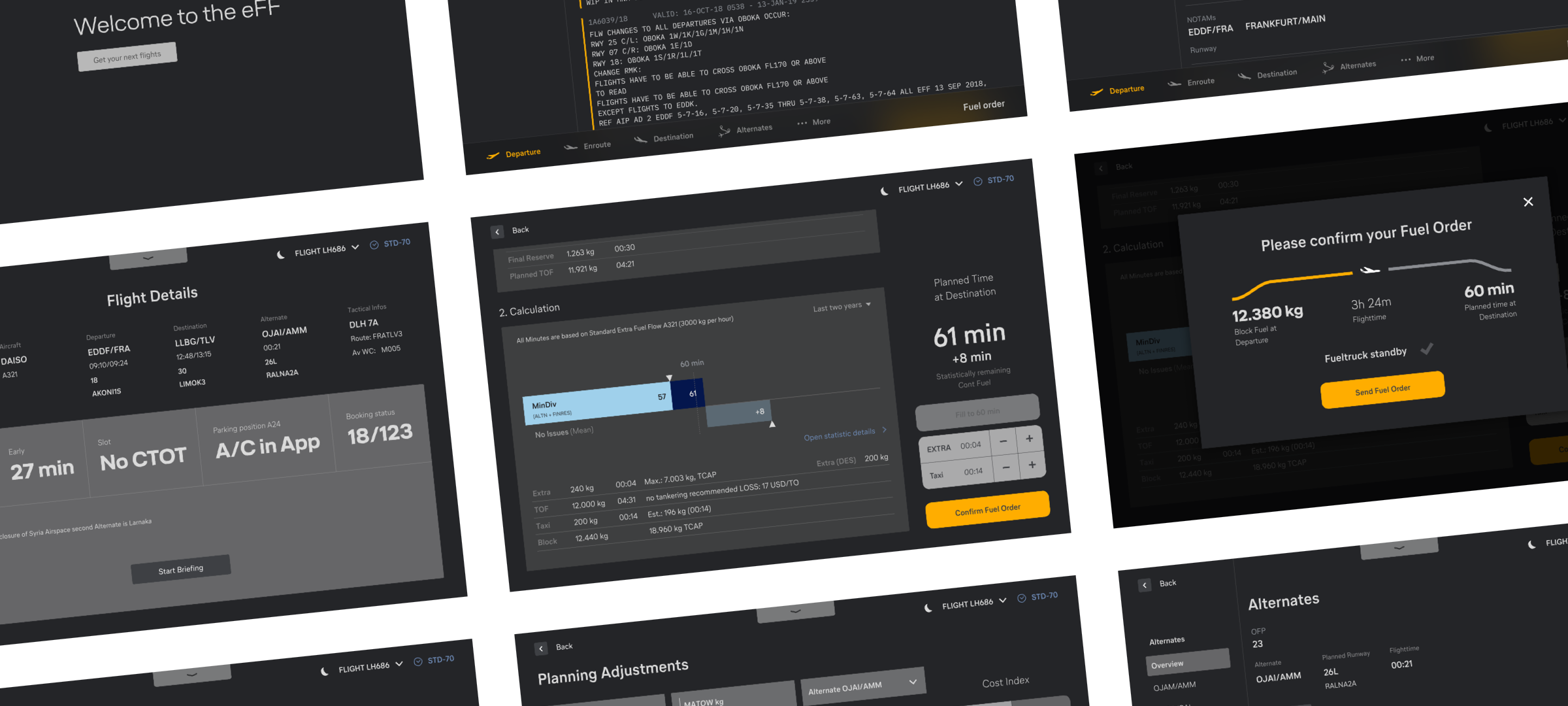The height and width of the screenshot is (706, 1568).
Task: Click the back arrow icon on Planning Adjustments
Action: 541,648
